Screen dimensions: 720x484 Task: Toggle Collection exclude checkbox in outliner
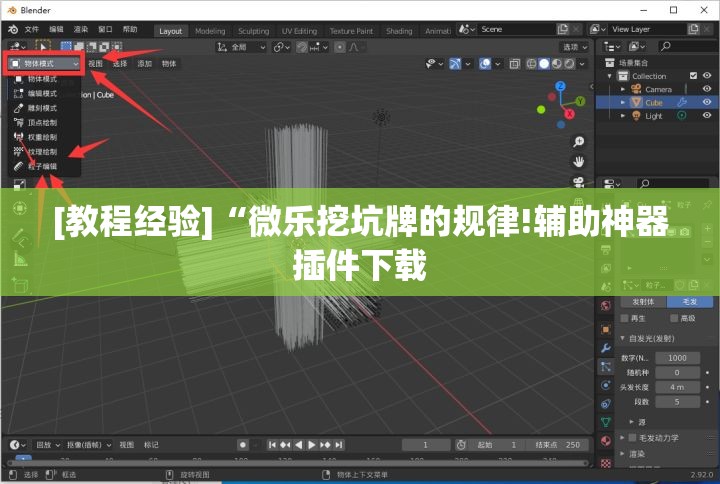pos(693,76)
